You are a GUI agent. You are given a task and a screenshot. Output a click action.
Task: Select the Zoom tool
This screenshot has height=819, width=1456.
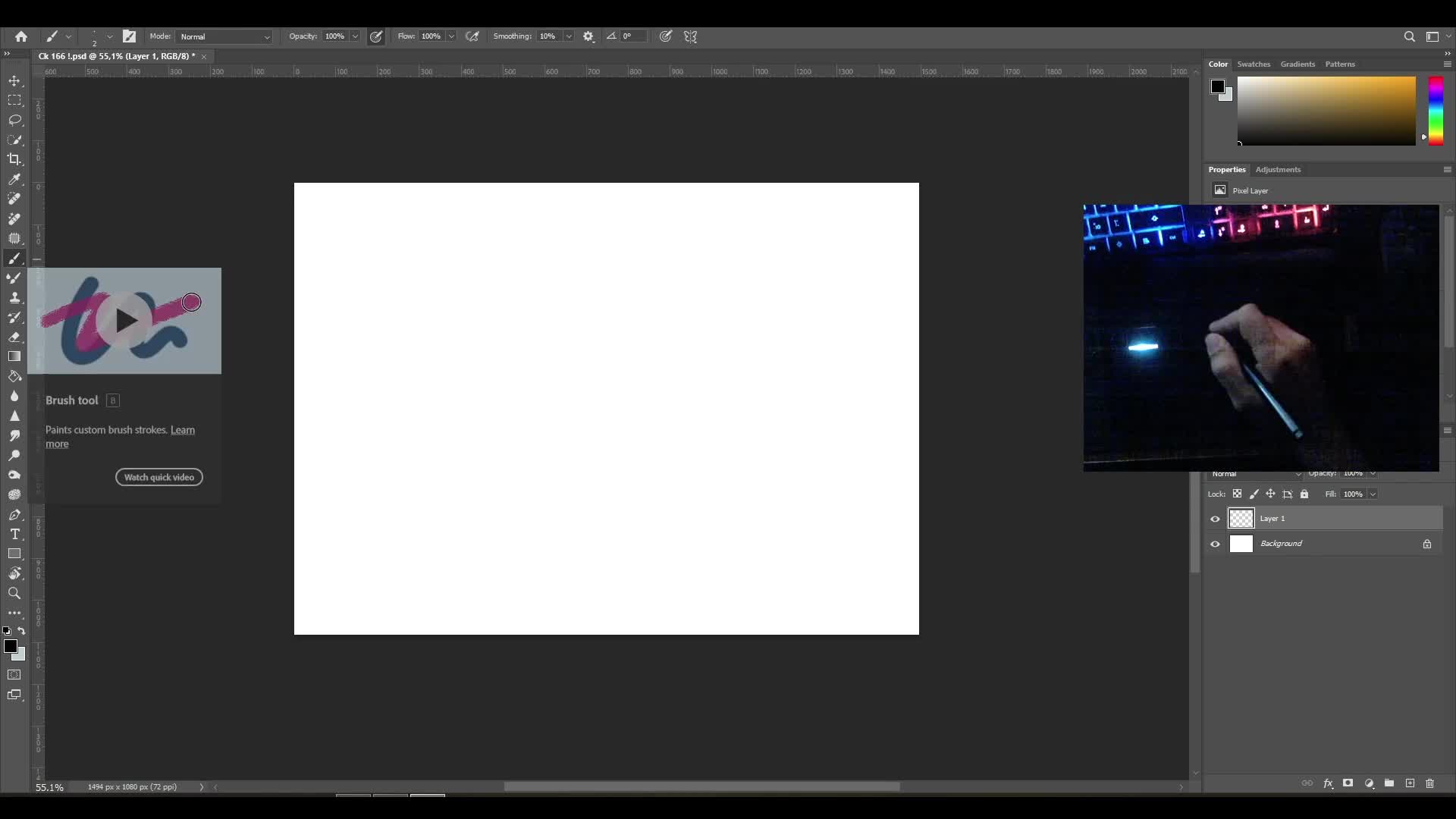[x=14, y=593]
